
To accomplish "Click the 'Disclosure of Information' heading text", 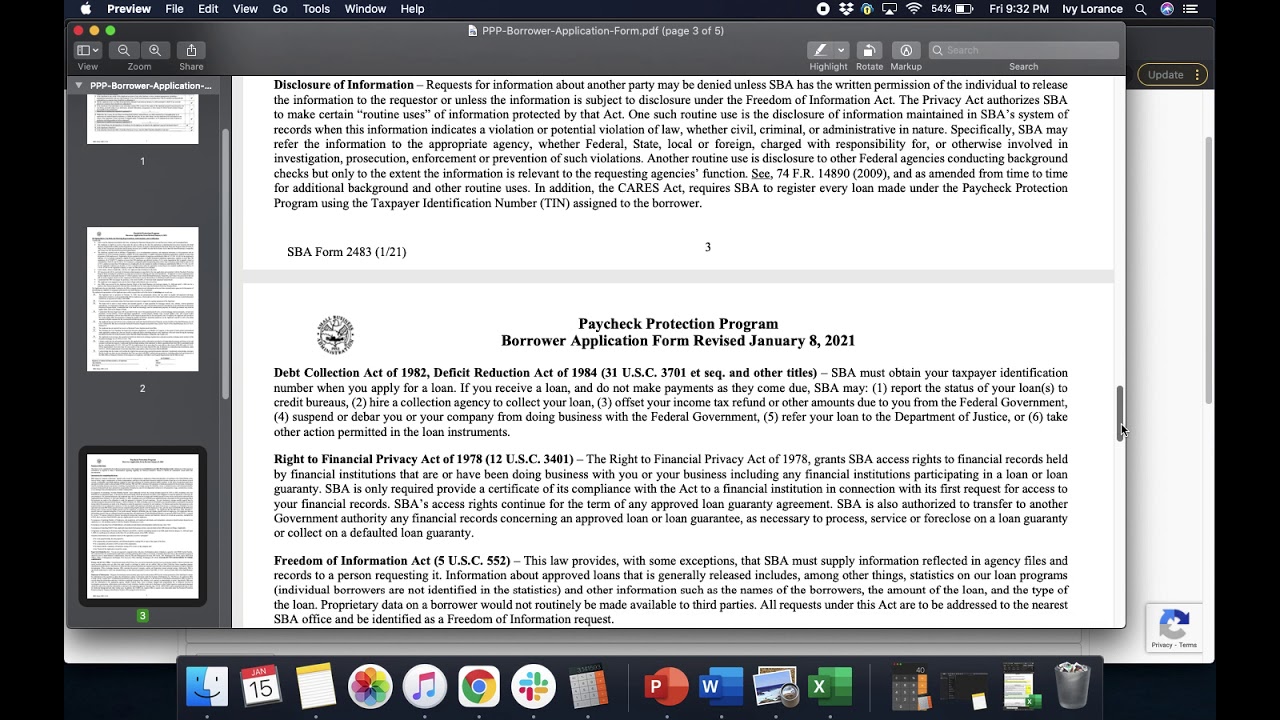I will coord(343,85).
